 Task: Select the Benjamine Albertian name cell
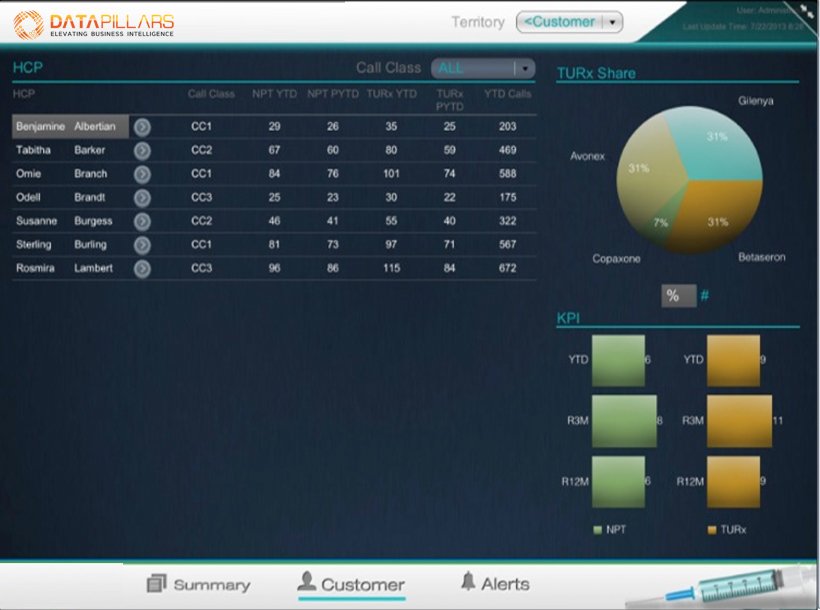[x=70, y=127]
